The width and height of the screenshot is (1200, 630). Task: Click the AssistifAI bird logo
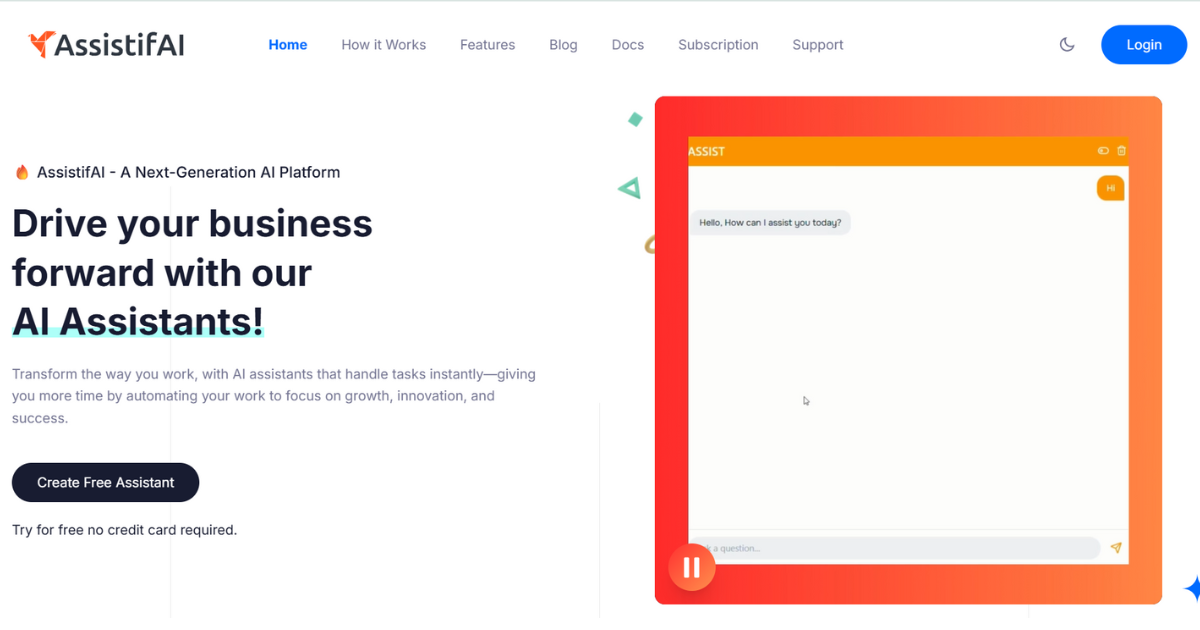pyautogui.click(x=42, y=44)
